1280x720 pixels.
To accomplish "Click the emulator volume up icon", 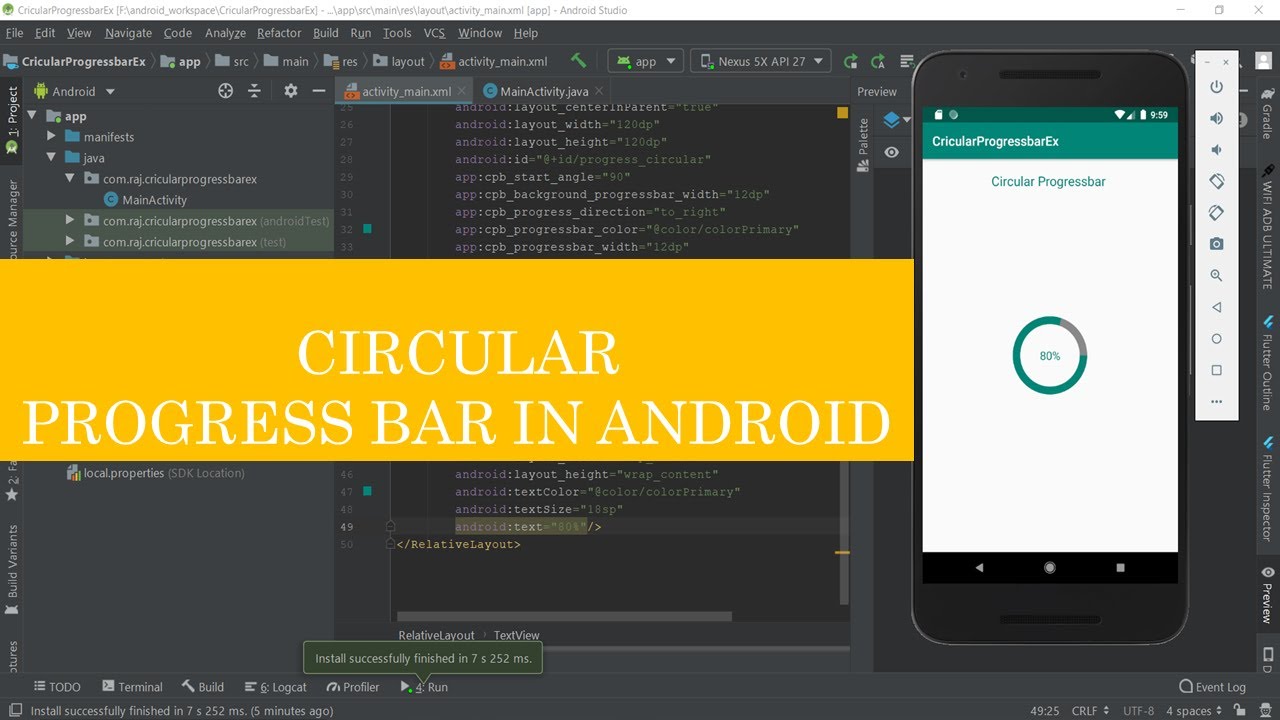I will (1217, 118).
